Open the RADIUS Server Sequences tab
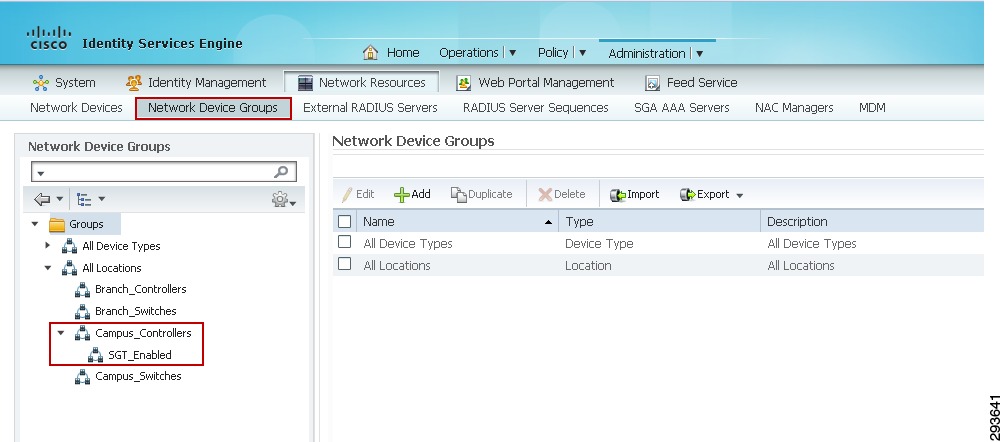The width and height of the screenshot is (1001, 442). click(x=536, y=108)
